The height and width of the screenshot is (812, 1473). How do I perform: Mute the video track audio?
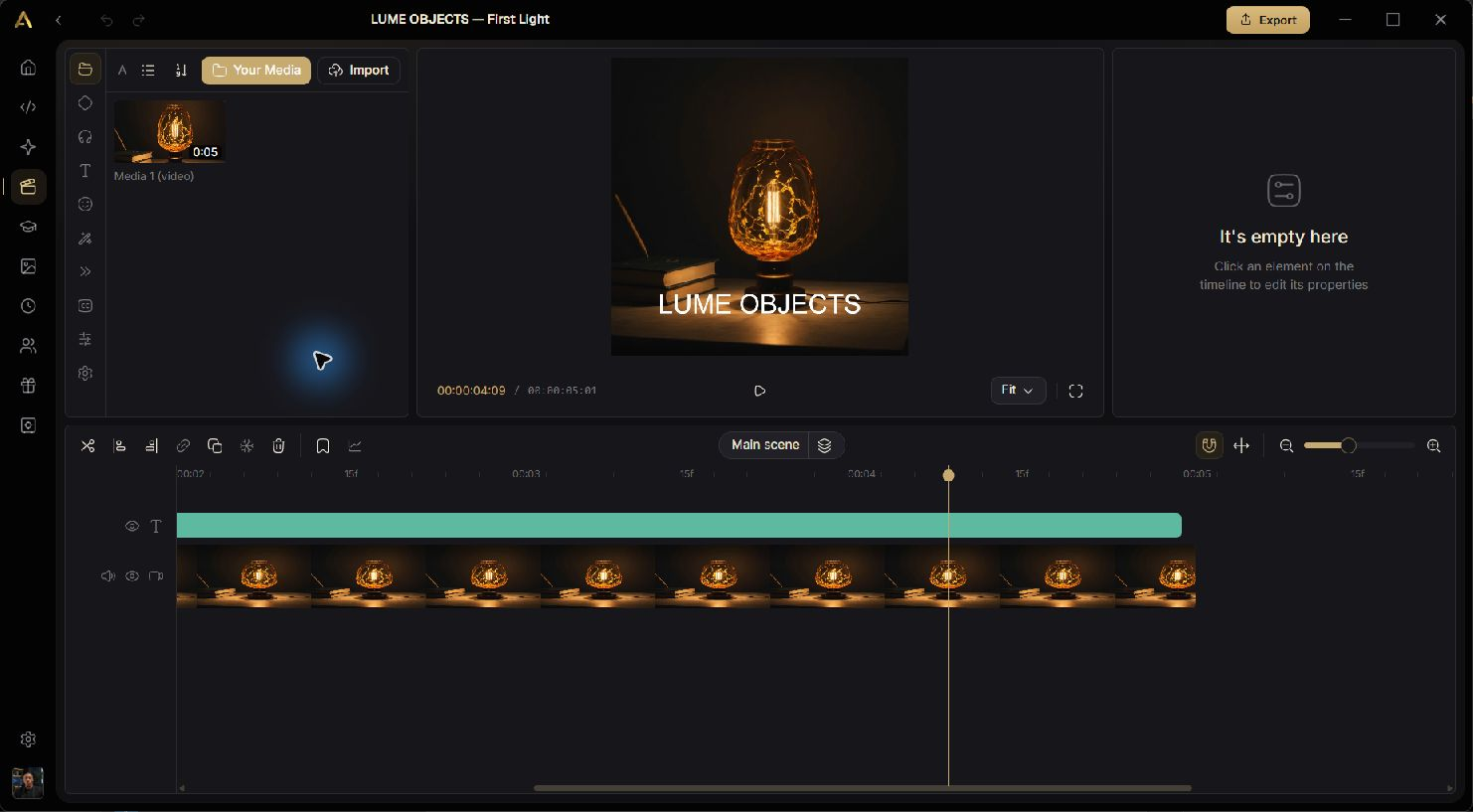point(107,575)
